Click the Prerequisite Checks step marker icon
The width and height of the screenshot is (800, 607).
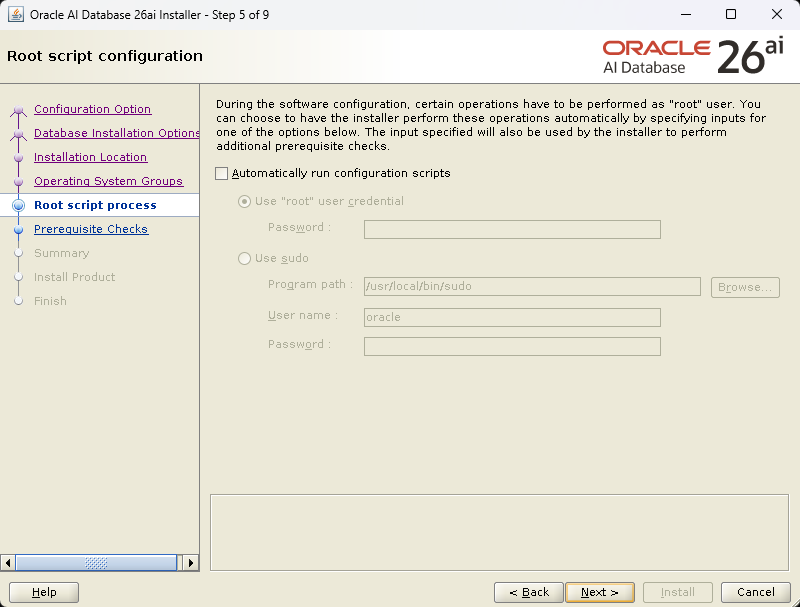tap(18, 230)
